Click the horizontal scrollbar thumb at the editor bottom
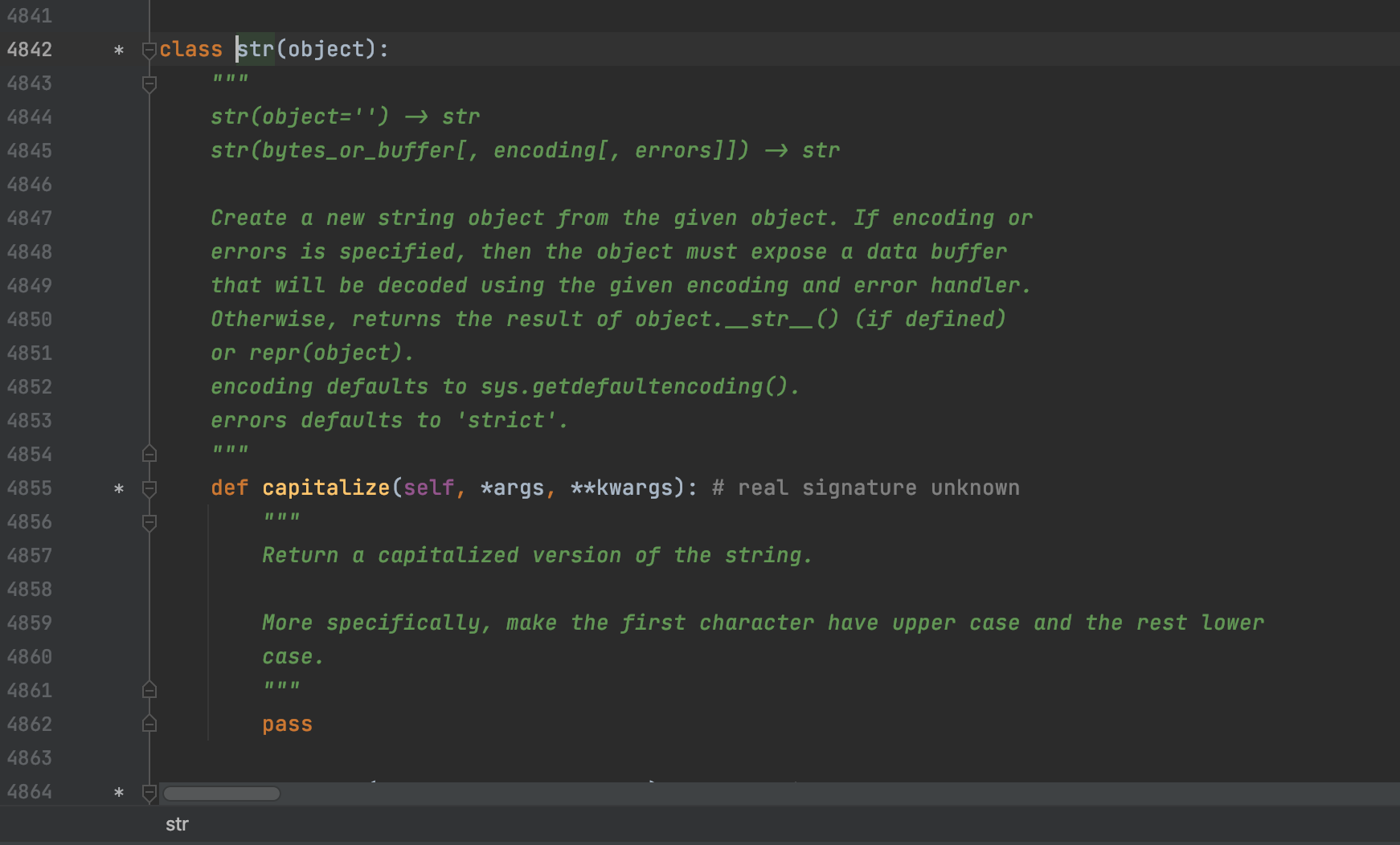 [222, 794]
